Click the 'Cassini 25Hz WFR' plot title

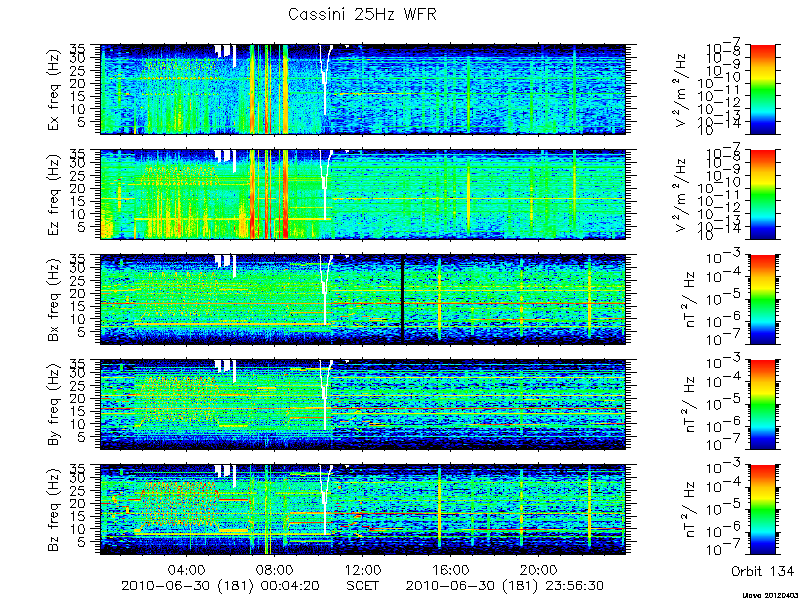pos(362,14)
